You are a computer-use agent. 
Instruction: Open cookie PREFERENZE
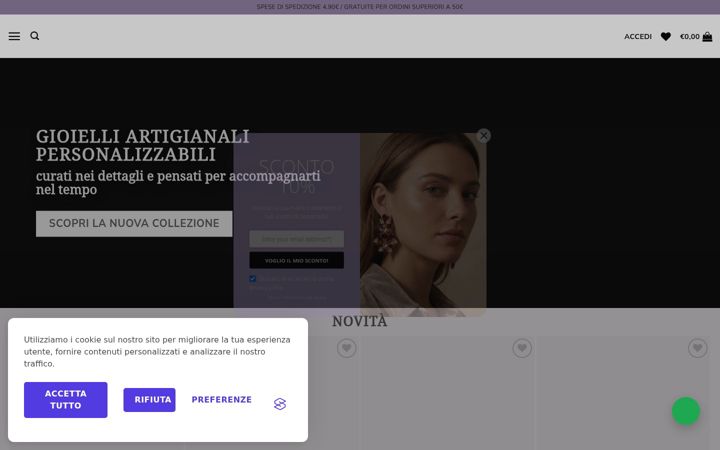221,399
